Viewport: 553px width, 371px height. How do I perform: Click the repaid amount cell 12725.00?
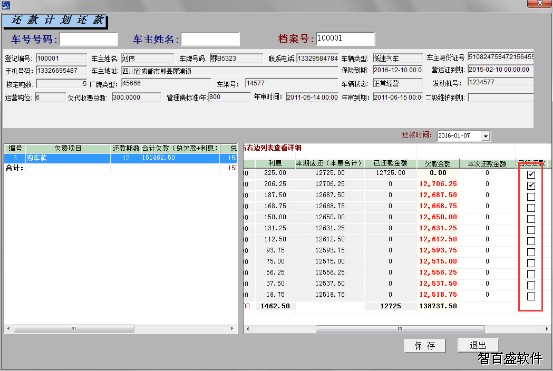(x=390, y=173)
